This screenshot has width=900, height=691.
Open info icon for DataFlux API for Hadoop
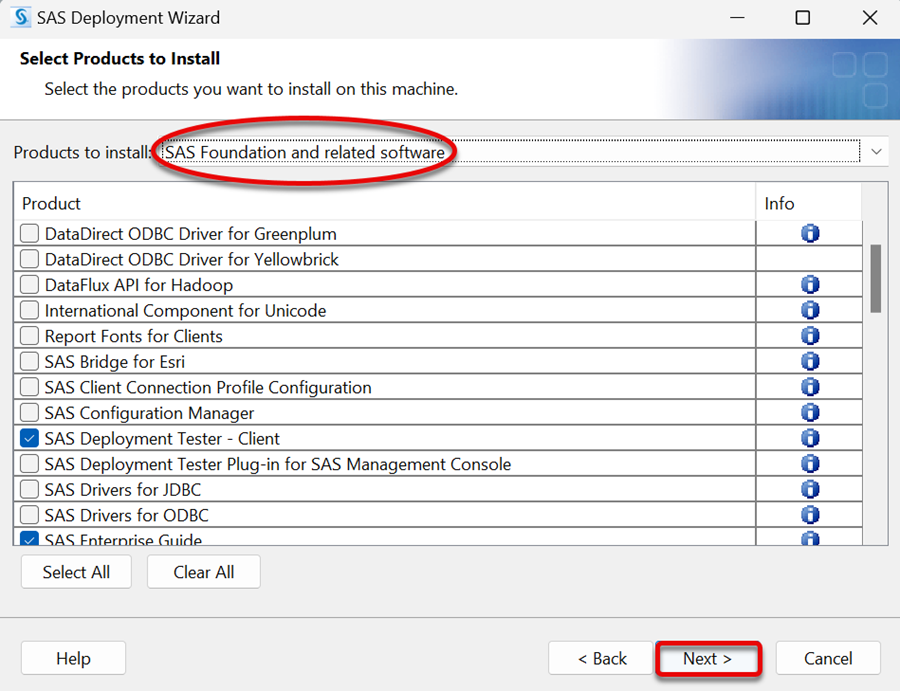[x=810, y=285]
